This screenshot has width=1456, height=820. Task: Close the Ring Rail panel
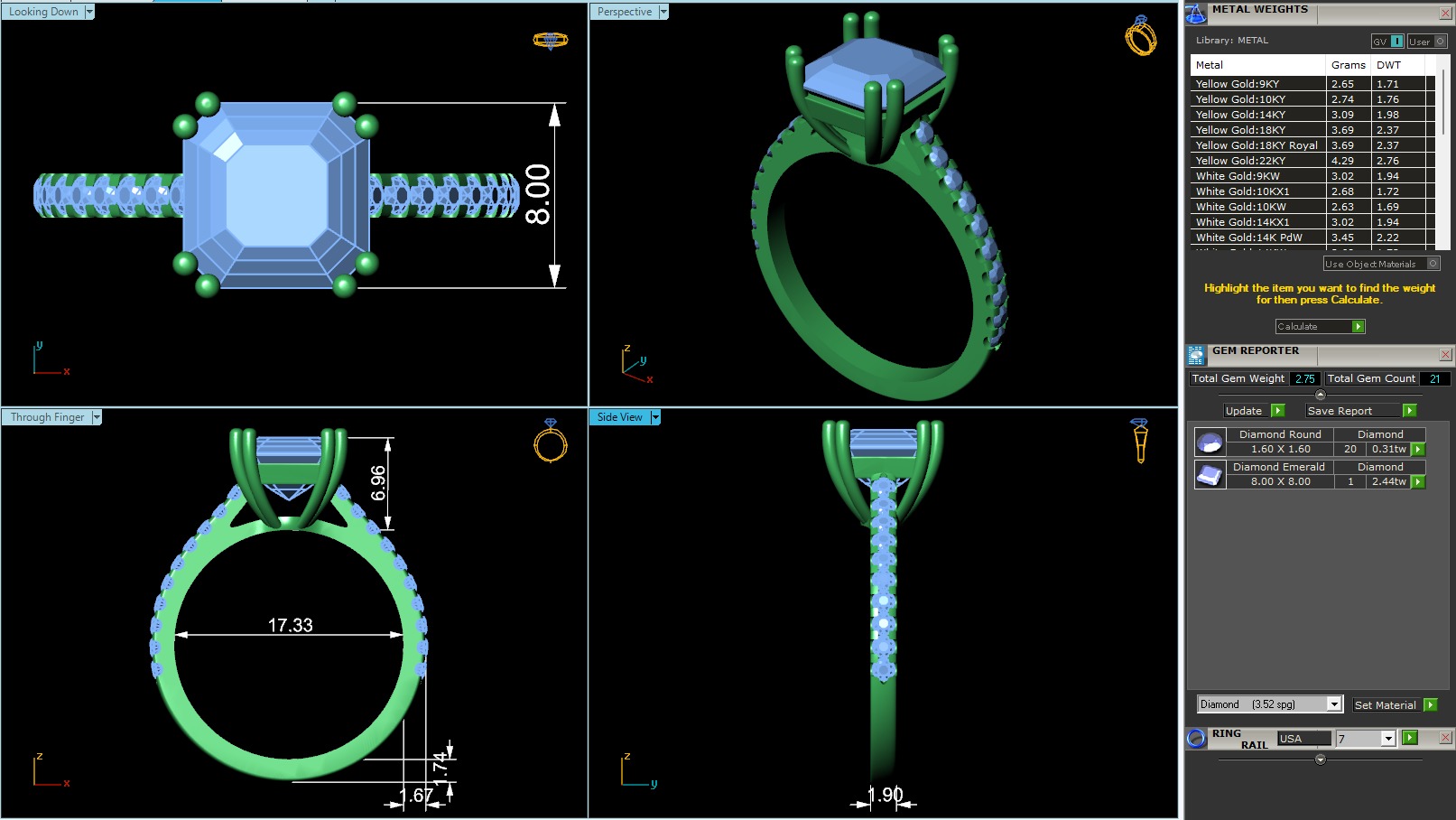[x=1445, y=738]
